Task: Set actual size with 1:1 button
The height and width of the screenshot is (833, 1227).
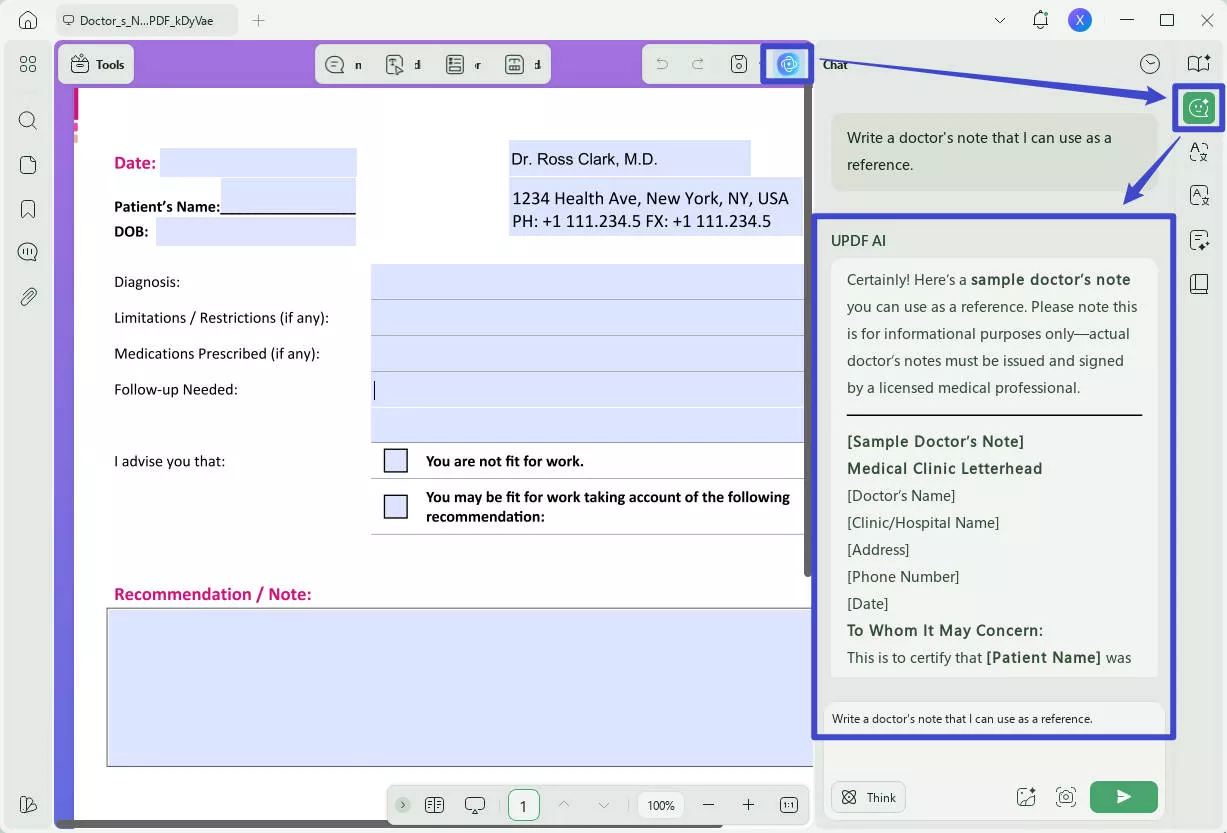Action: 788,805
